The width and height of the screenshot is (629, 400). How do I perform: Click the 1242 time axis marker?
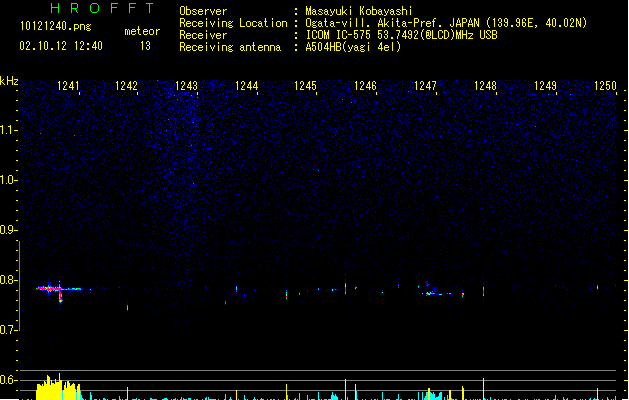coord(126,86)
